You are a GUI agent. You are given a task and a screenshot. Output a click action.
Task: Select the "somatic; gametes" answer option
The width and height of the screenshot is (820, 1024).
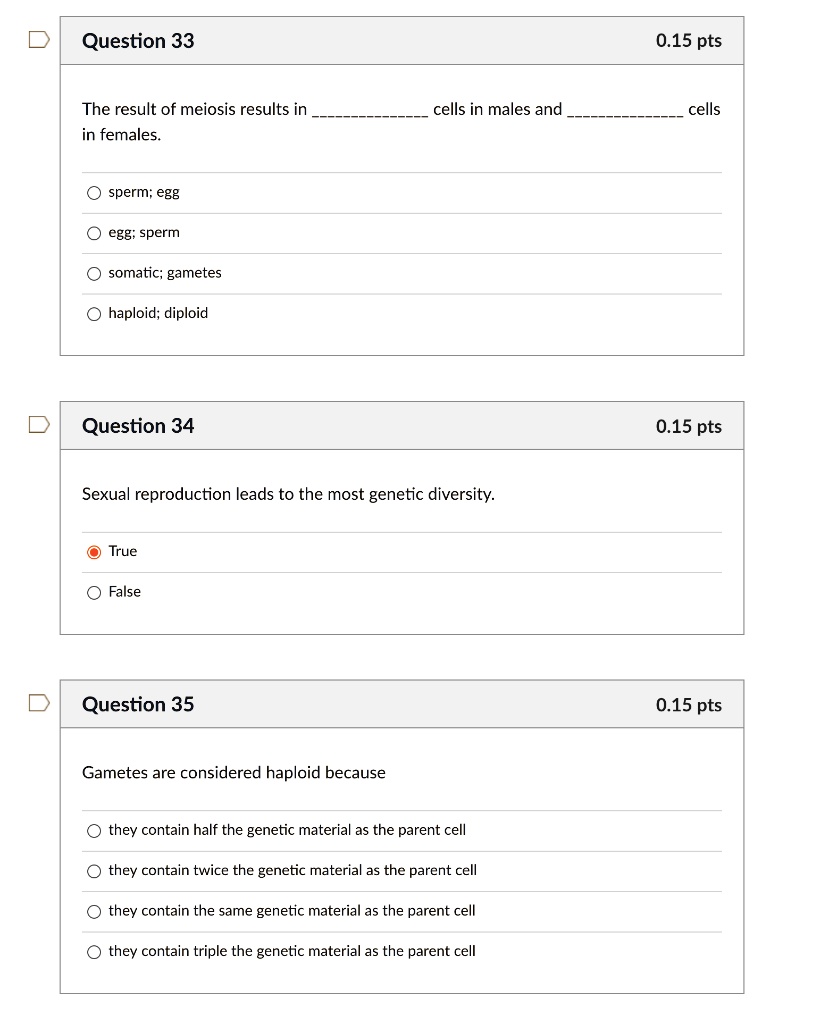(93, 272)
